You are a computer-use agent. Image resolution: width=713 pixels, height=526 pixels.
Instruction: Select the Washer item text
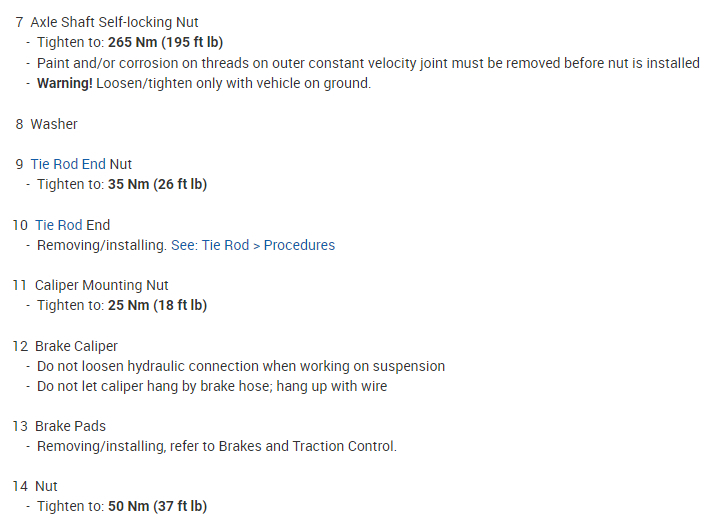pos(54,124)
